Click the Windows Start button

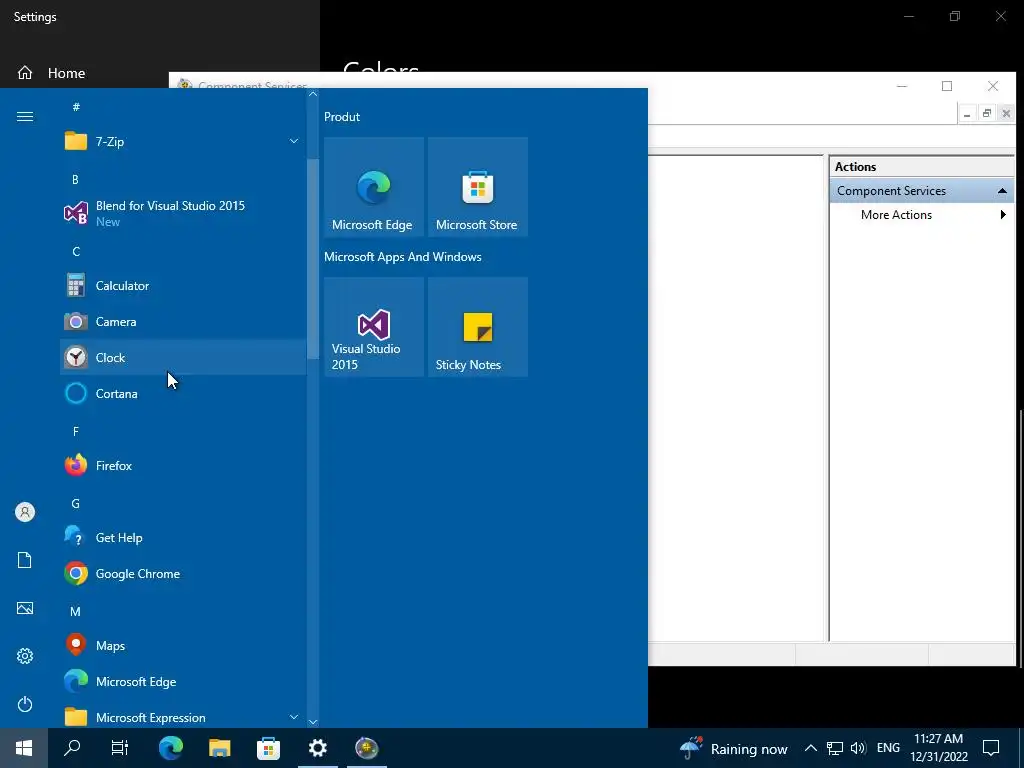pos(24,748)
